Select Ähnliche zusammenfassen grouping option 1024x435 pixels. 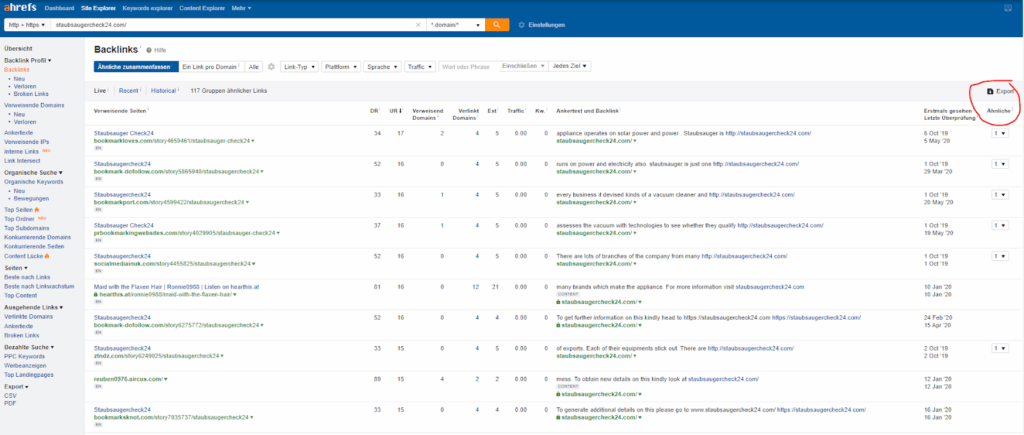[134, 67]
